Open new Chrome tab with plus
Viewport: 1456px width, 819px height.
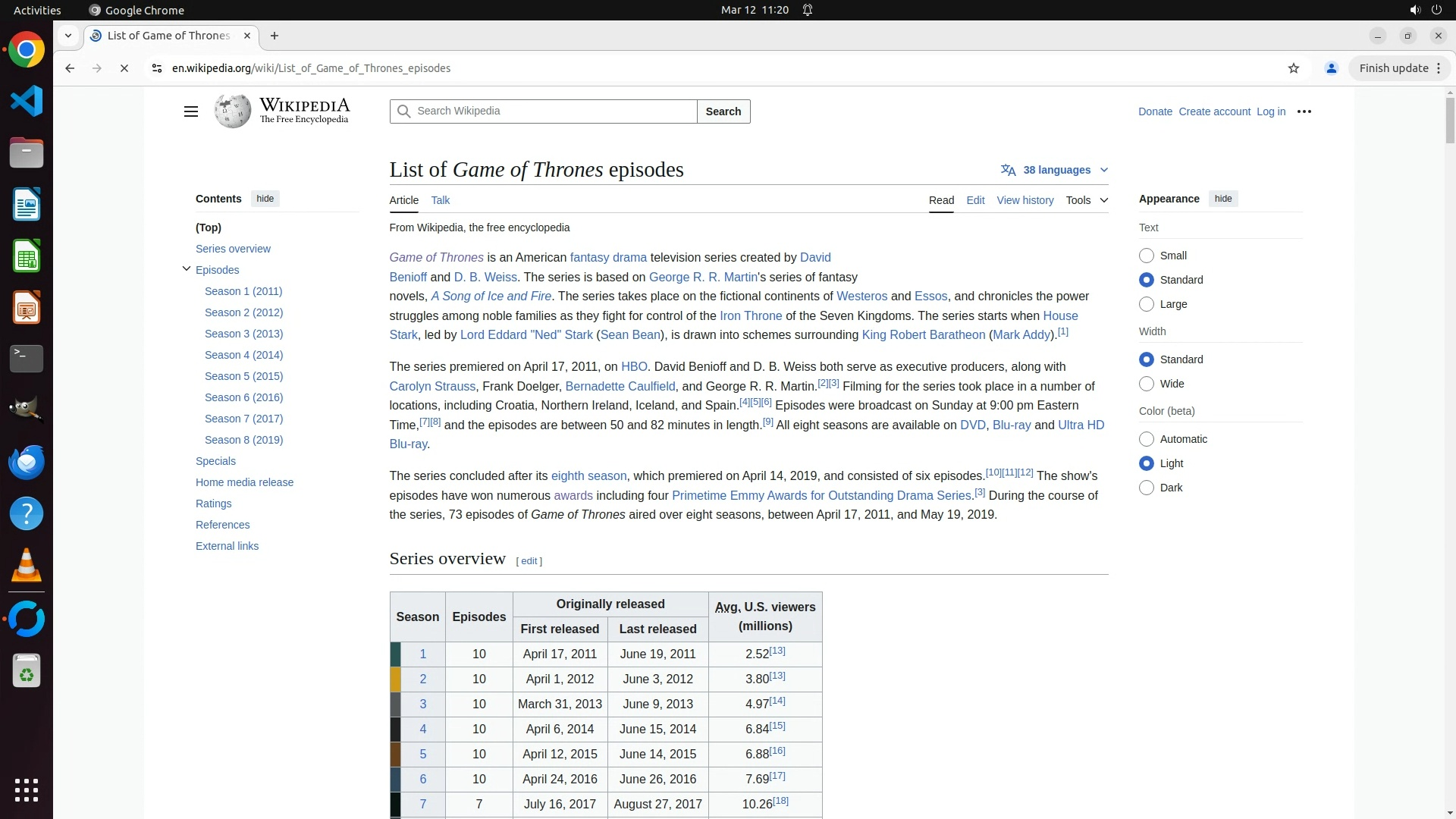275,36
